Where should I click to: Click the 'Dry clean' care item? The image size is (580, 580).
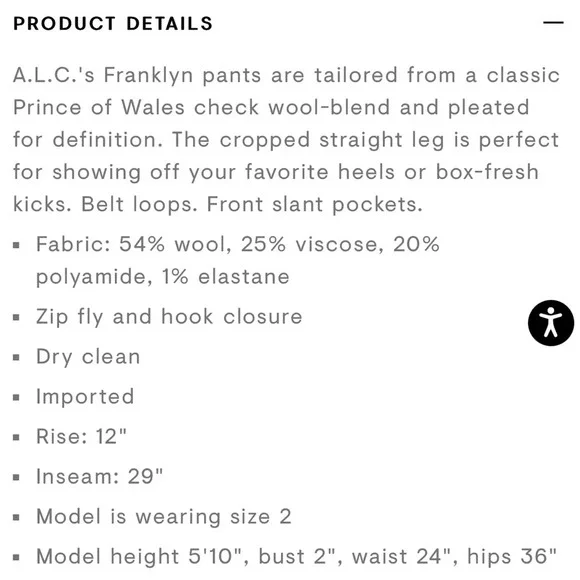[88, 357]
